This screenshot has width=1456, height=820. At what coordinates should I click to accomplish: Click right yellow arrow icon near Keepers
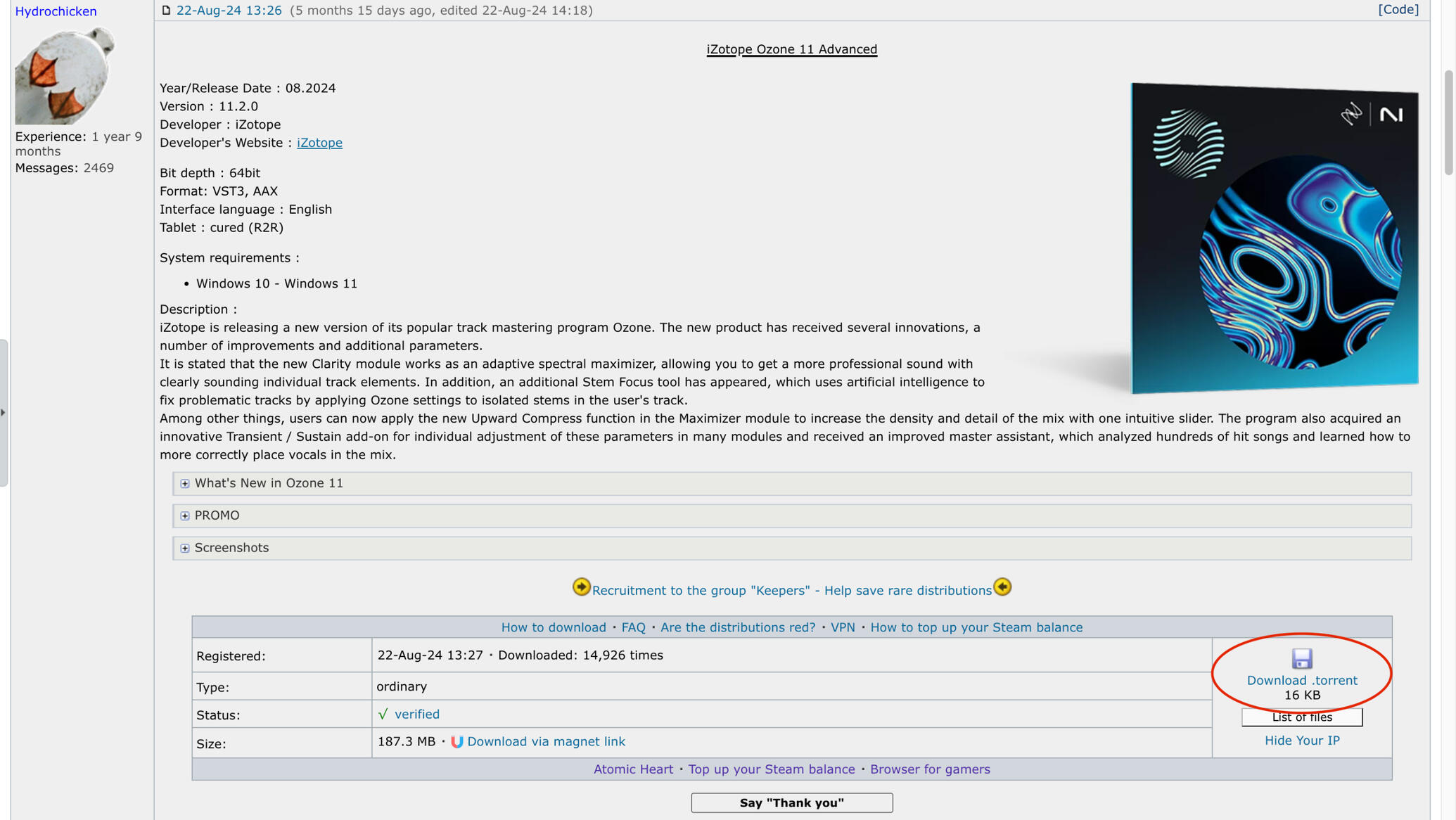pyautogui.click(x=1002, y=587)
